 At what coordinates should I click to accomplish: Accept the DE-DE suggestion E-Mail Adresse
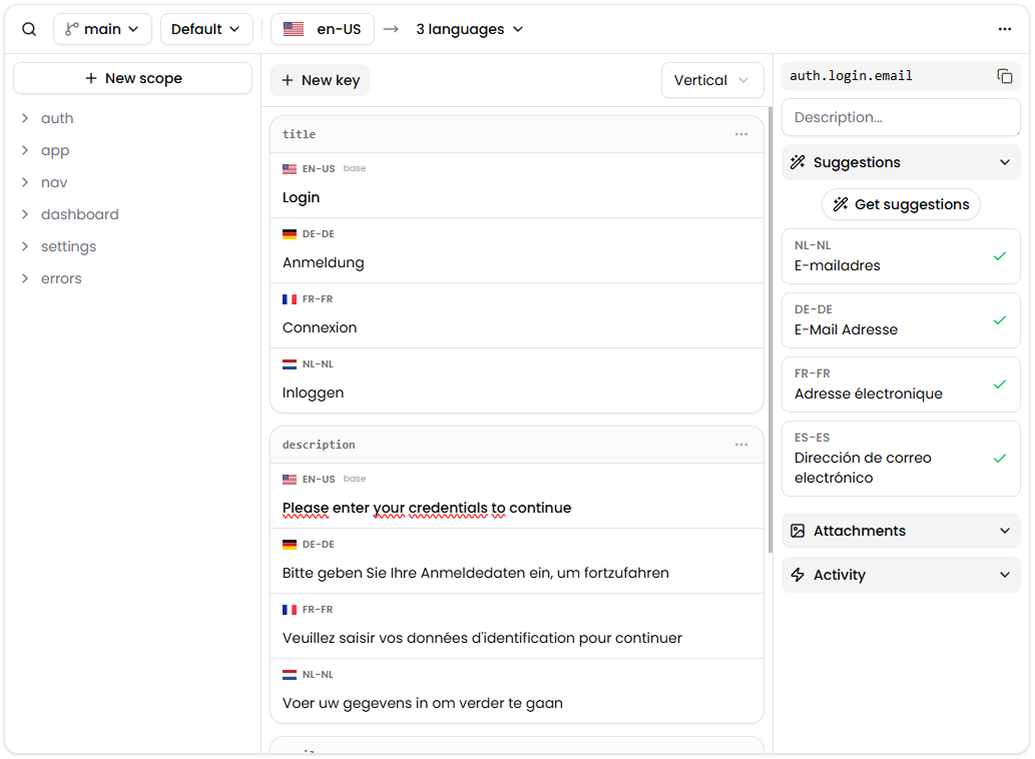tap(1000, 320)
